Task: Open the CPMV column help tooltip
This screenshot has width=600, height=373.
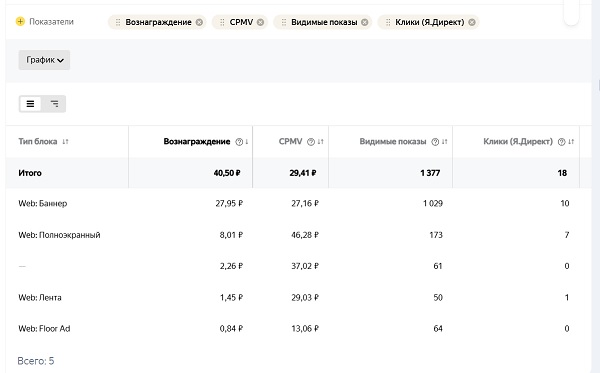Action: click(311, 142)
